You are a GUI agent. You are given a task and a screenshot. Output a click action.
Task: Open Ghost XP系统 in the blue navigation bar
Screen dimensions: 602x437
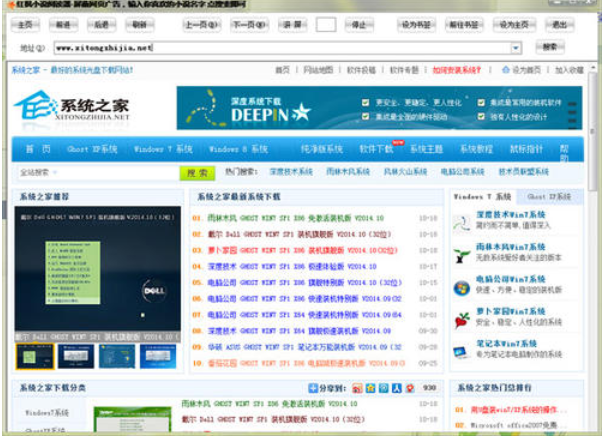coord(92,149)
